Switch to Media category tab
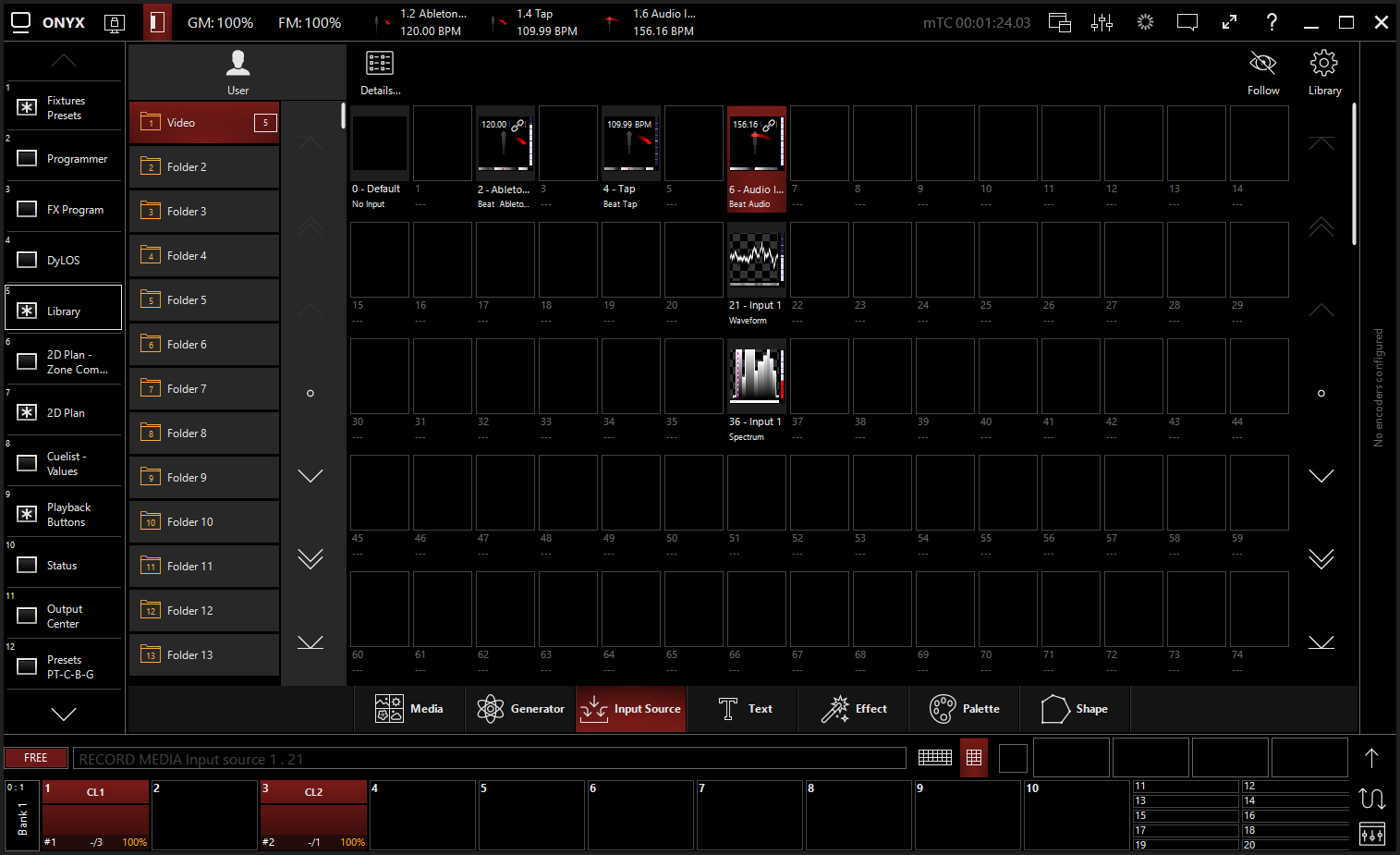 409,709
